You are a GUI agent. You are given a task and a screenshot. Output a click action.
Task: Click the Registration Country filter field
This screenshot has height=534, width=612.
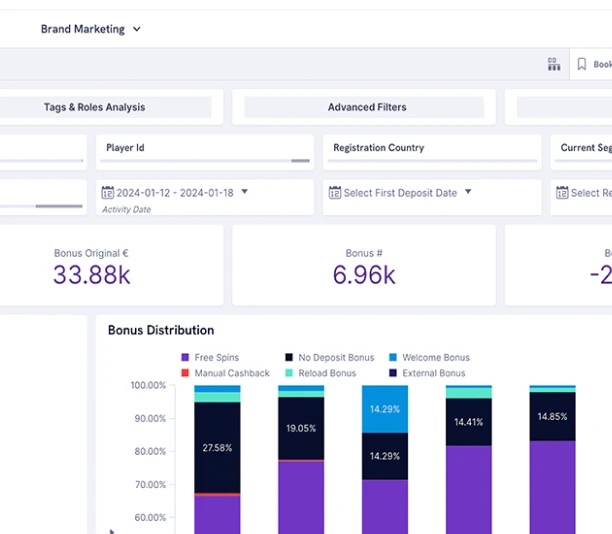pyautogui.click(x=431, y=152)
